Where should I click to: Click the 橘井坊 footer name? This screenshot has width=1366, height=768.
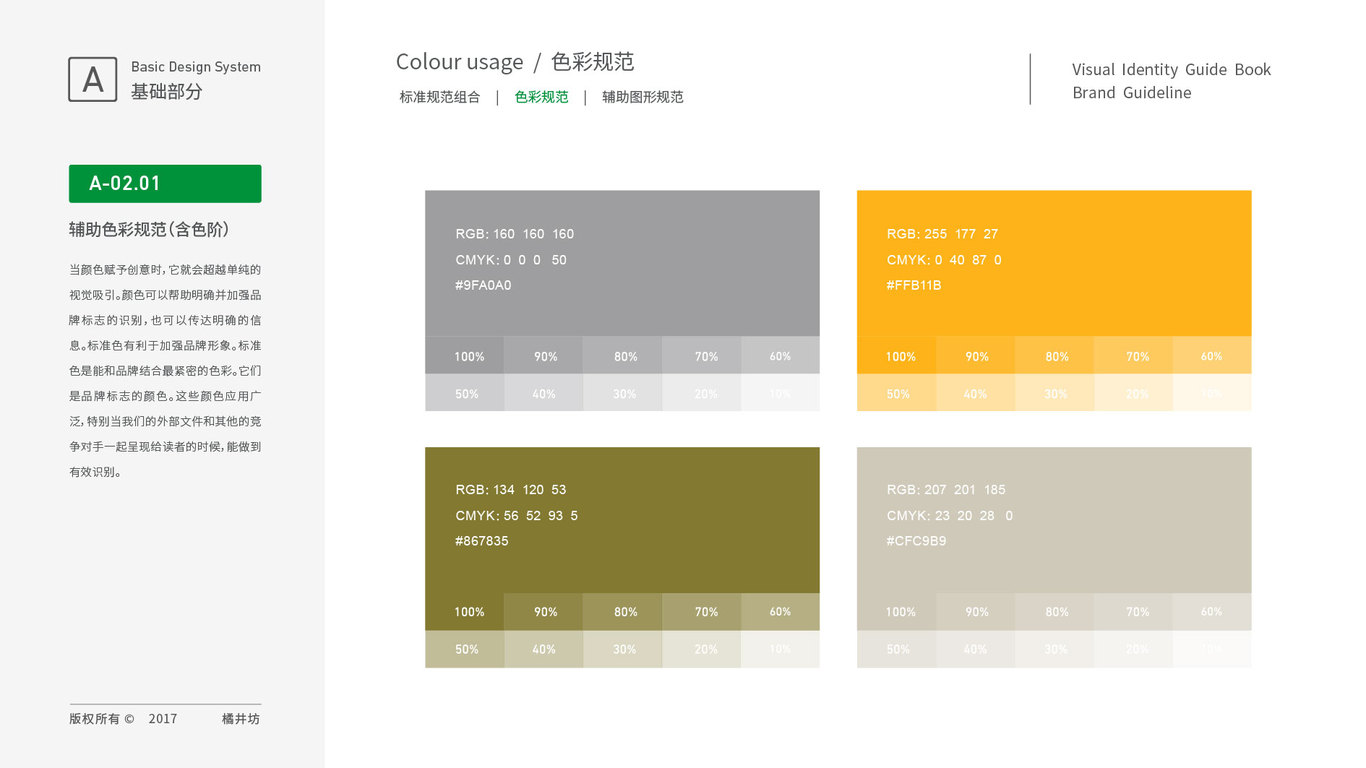tap(241, 718)
